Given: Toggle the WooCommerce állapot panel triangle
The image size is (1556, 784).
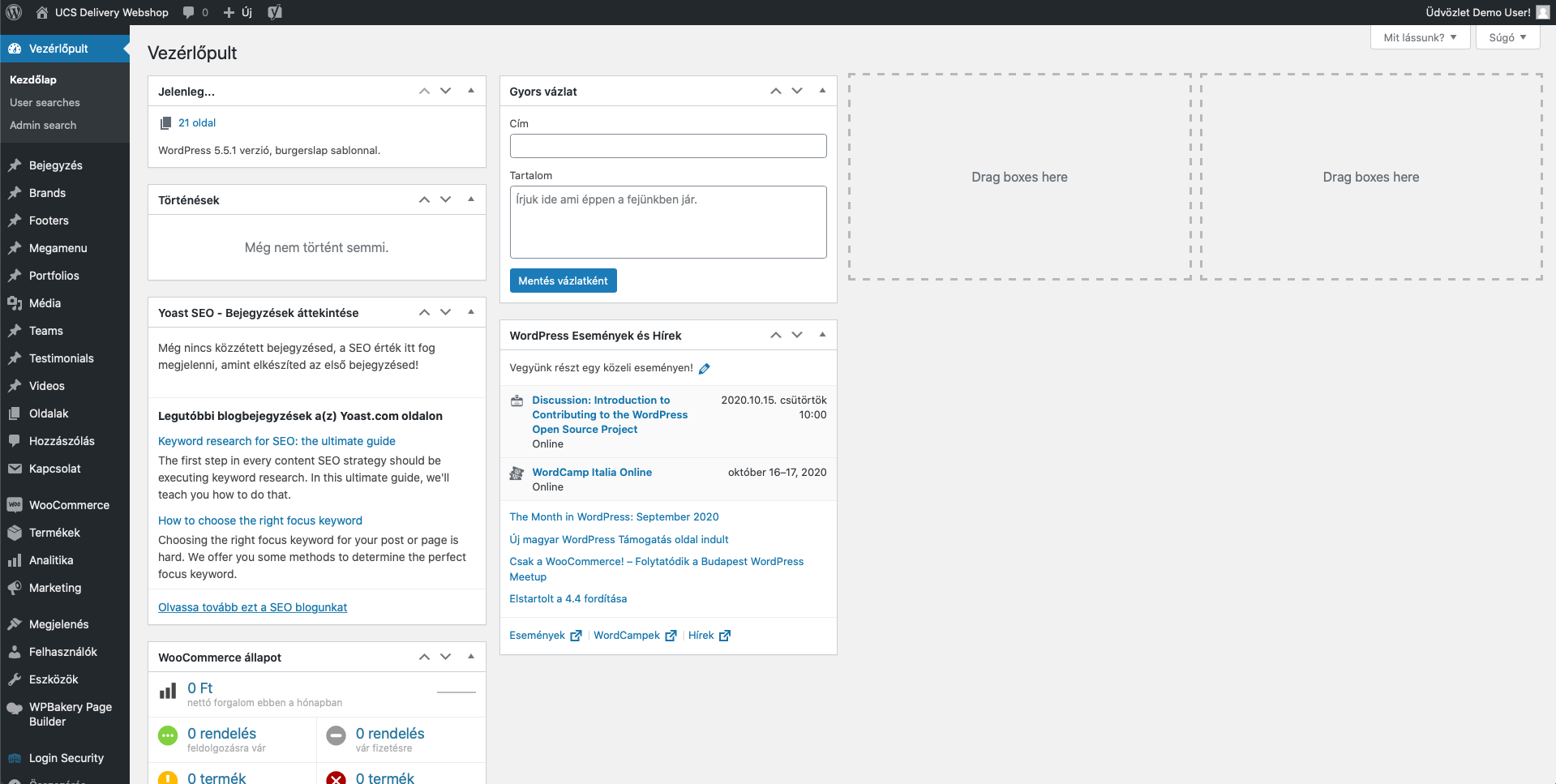Looking at the screenshot, I should click(471, 657).
